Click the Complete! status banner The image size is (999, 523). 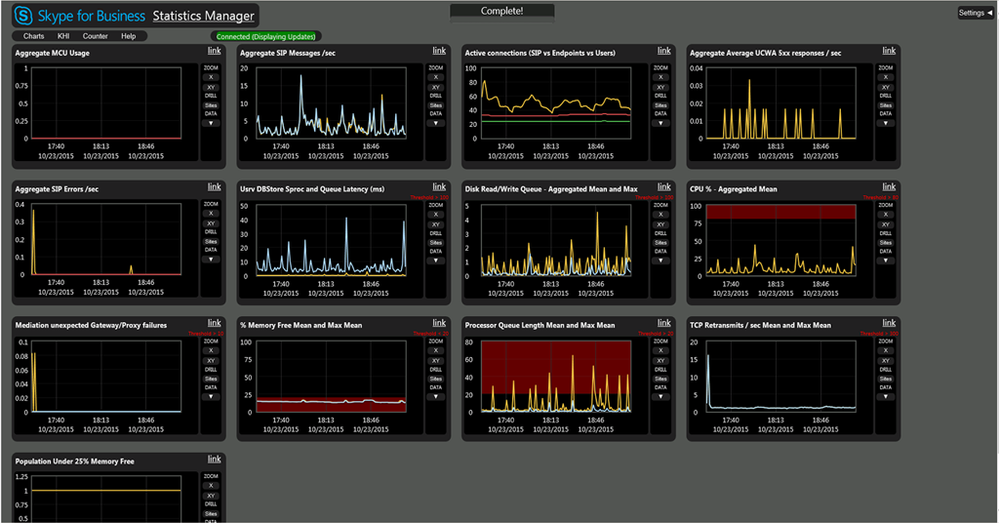click(x=502, y=11)
